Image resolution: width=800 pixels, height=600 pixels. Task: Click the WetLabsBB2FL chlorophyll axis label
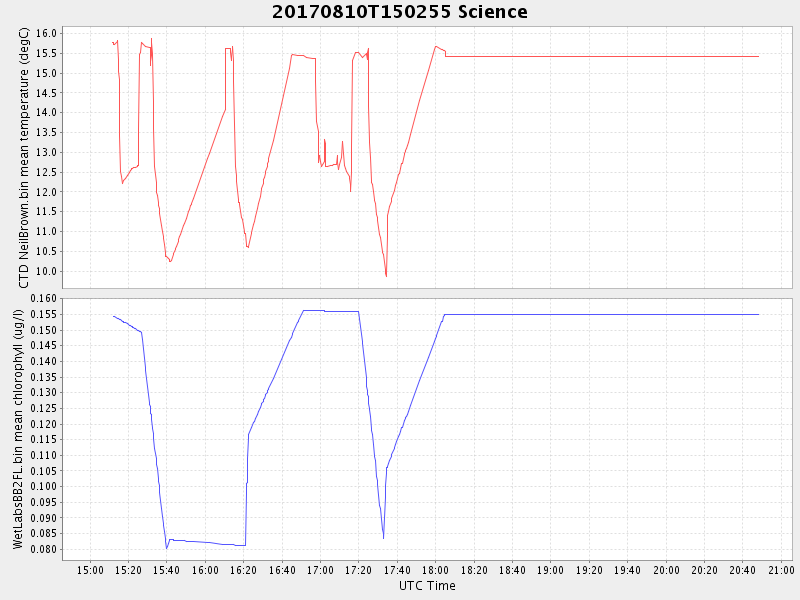pos(17,428)
